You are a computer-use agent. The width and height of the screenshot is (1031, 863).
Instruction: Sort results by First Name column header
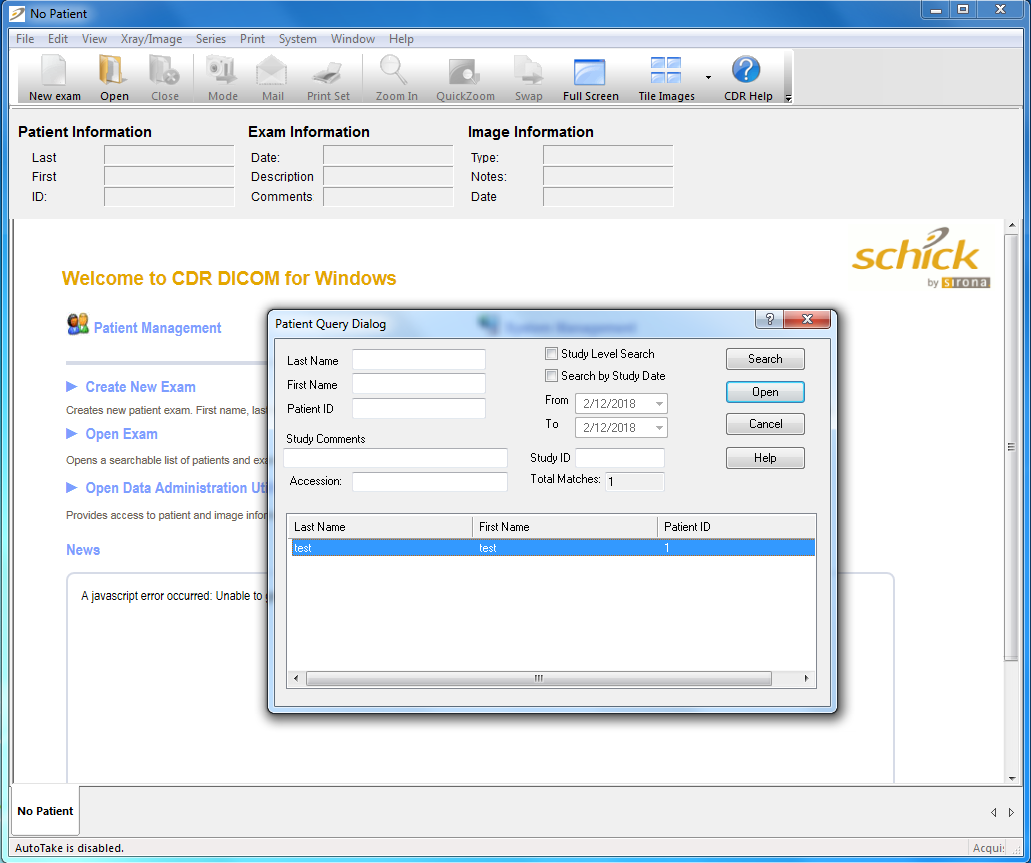[565, 526]
